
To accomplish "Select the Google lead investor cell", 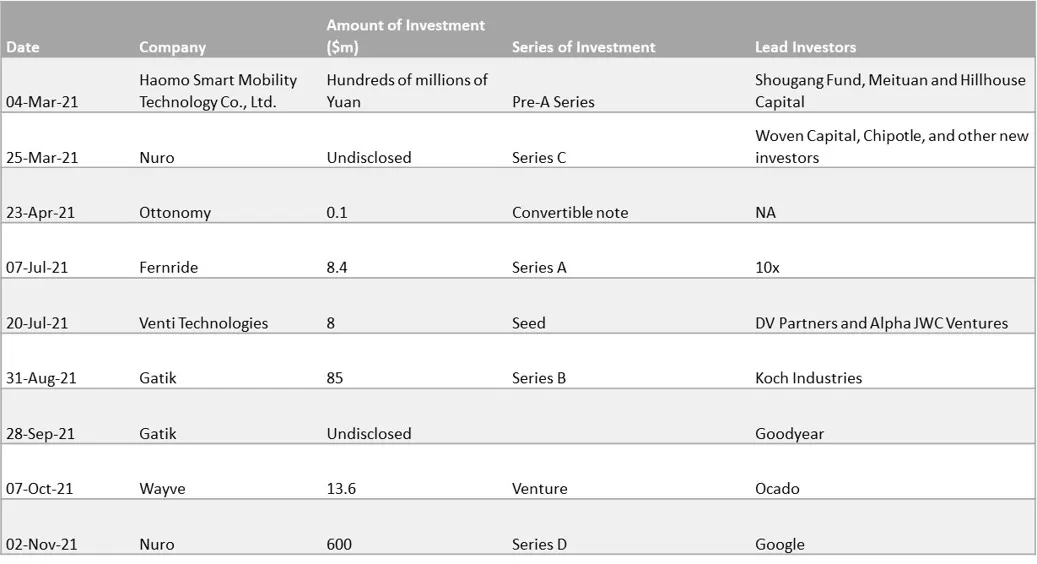I will click(779, 544).
